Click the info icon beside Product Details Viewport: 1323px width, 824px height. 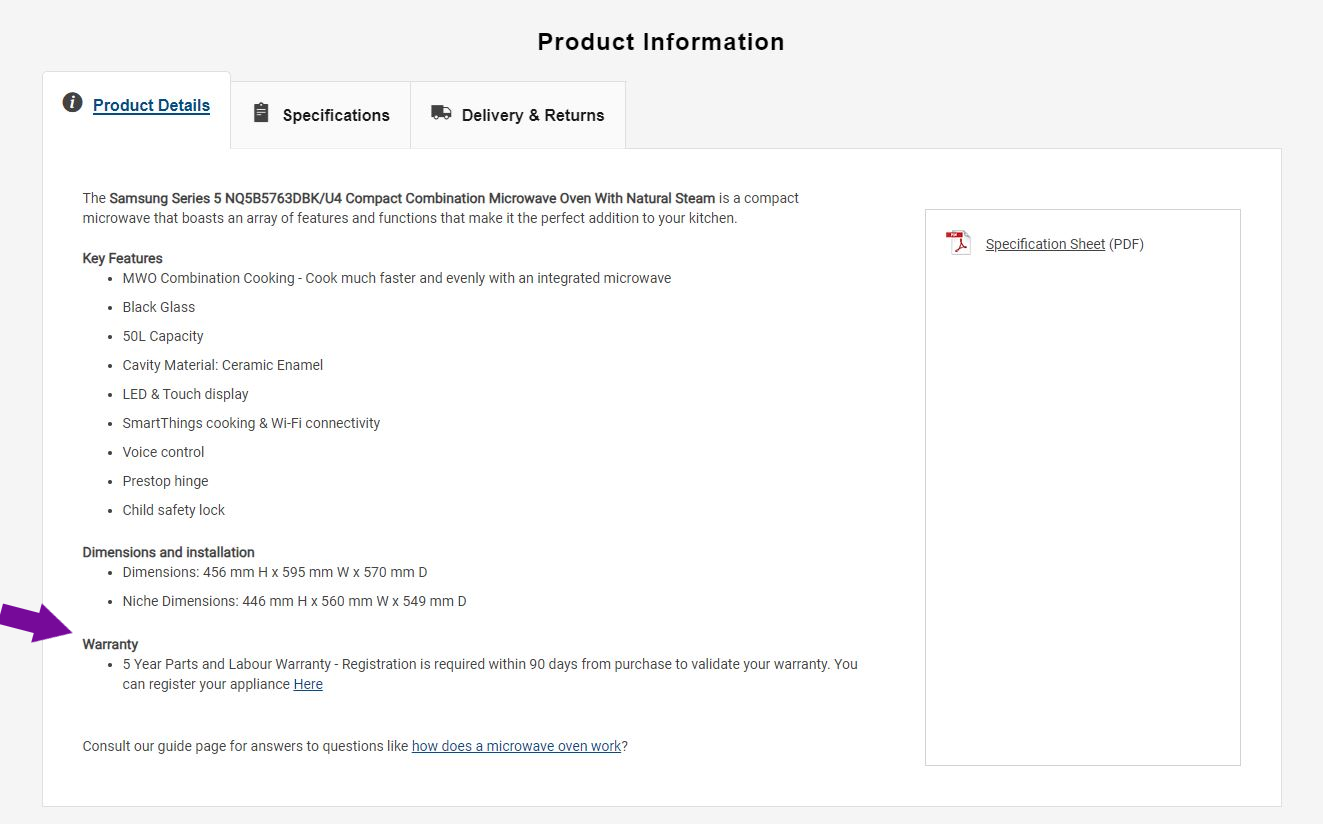click(72, 102)
